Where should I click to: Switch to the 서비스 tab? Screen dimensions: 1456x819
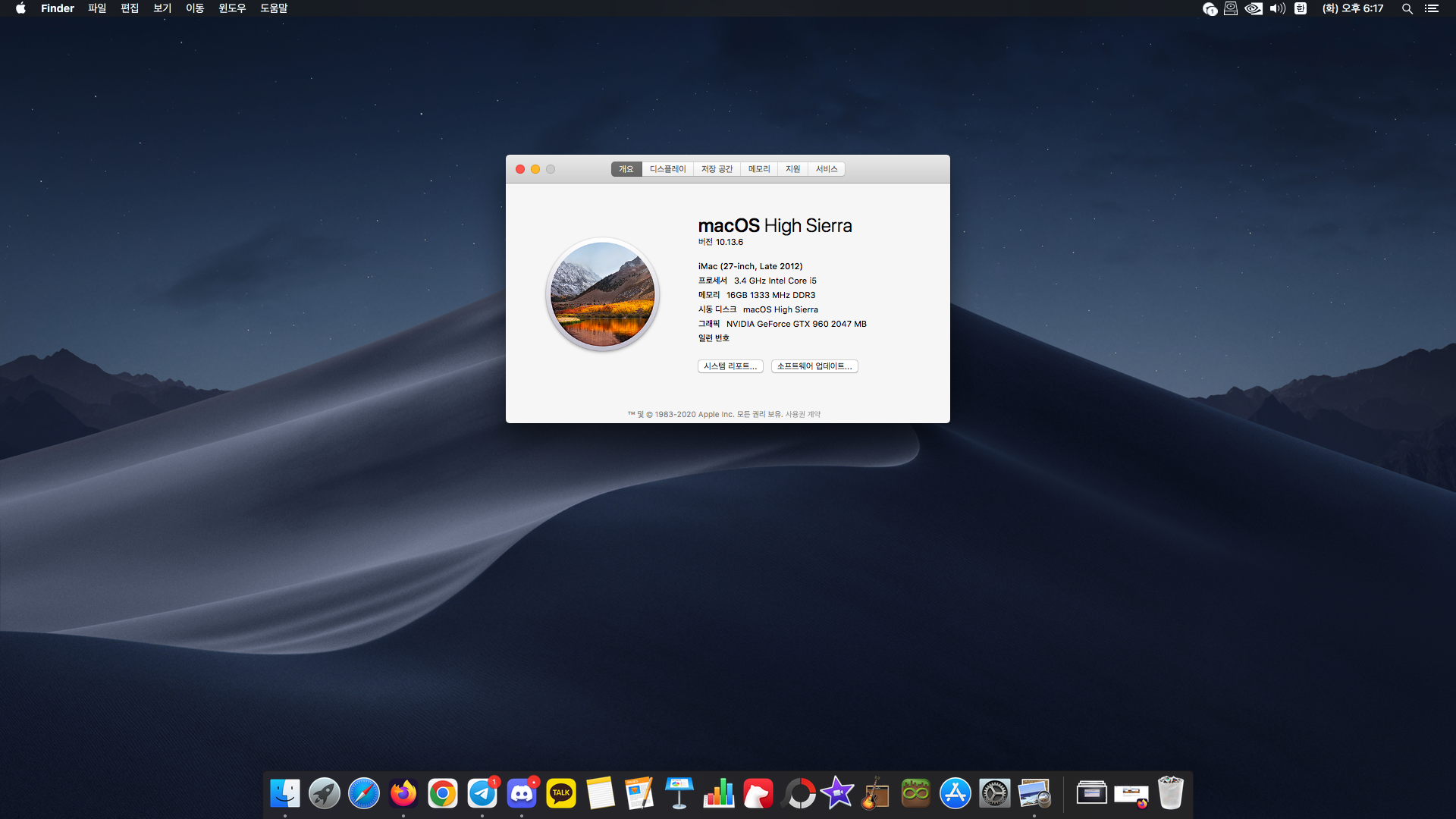827,169
